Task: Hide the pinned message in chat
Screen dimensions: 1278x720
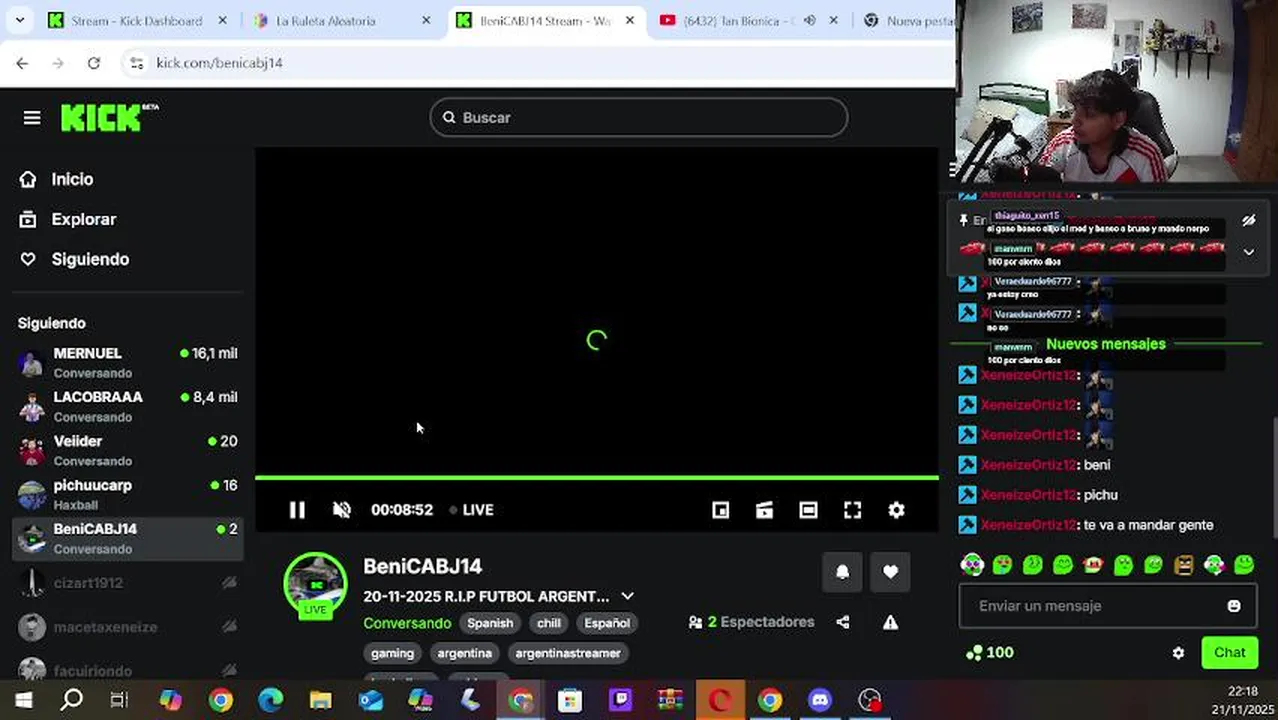Action: click(1248, 221)
